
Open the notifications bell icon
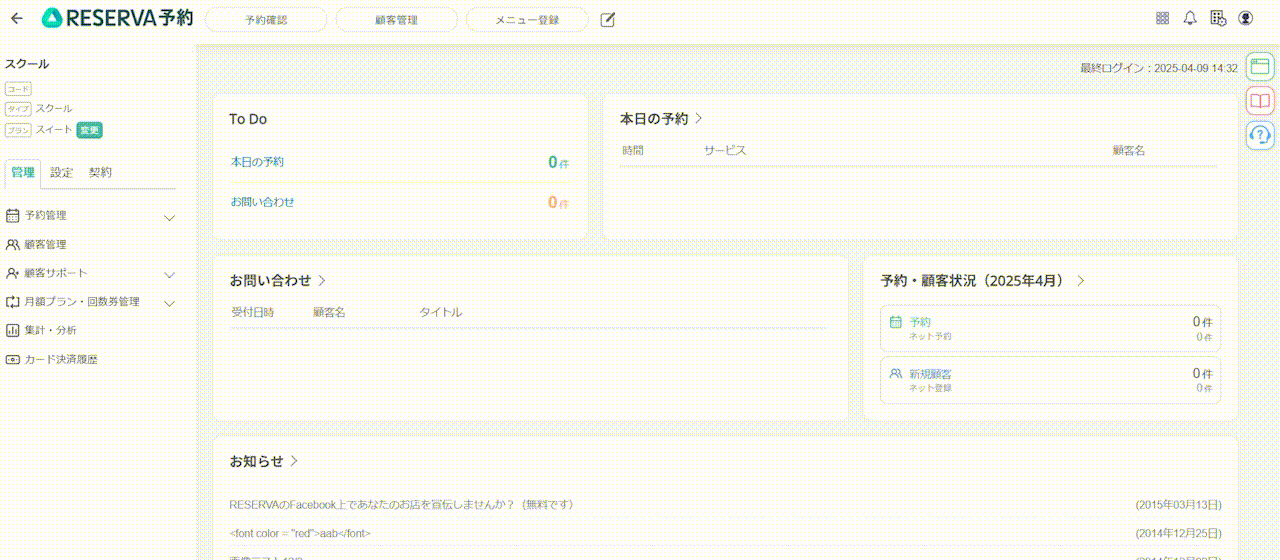(x=1190, y=18)
